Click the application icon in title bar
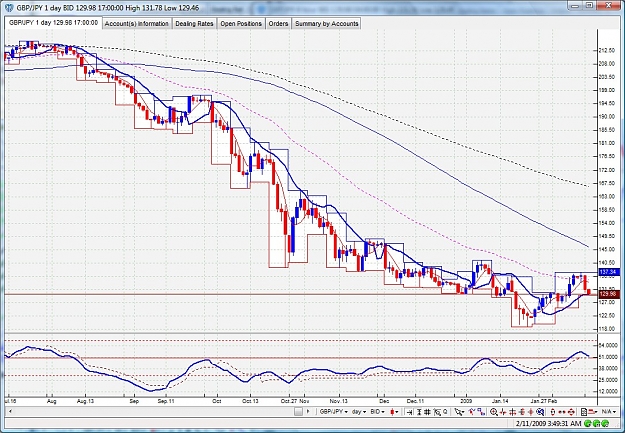 8,8
